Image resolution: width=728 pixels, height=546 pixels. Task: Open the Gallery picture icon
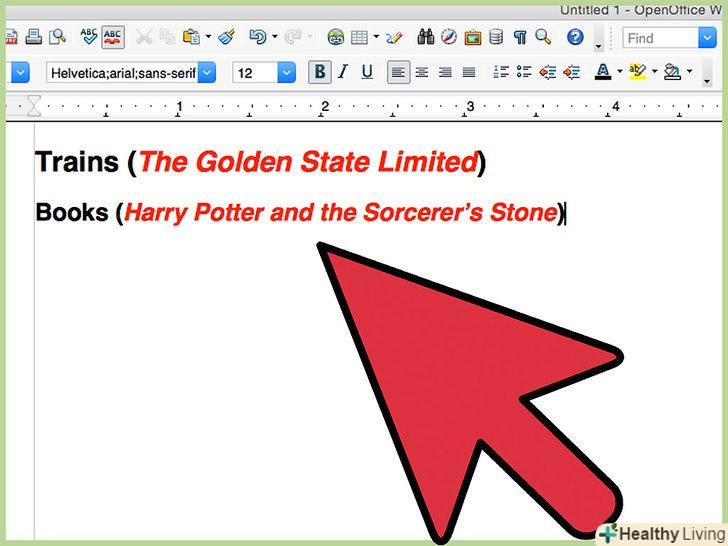click(x=473, y=37)
